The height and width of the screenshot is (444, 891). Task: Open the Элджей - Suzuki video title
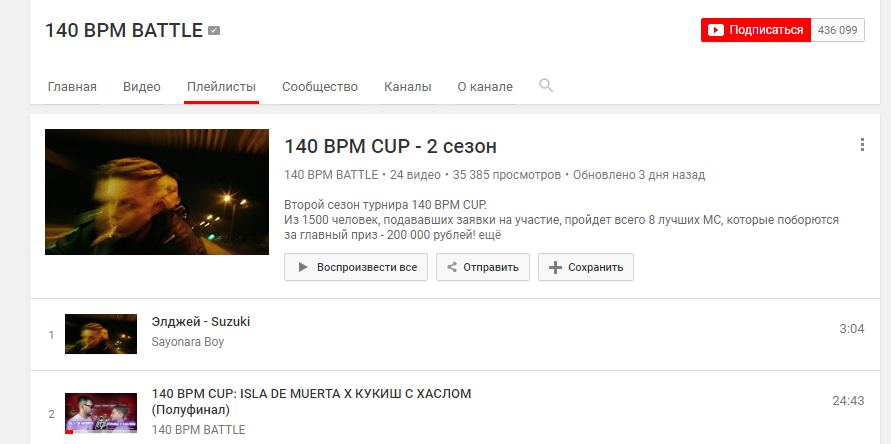[x=201, y=322]
